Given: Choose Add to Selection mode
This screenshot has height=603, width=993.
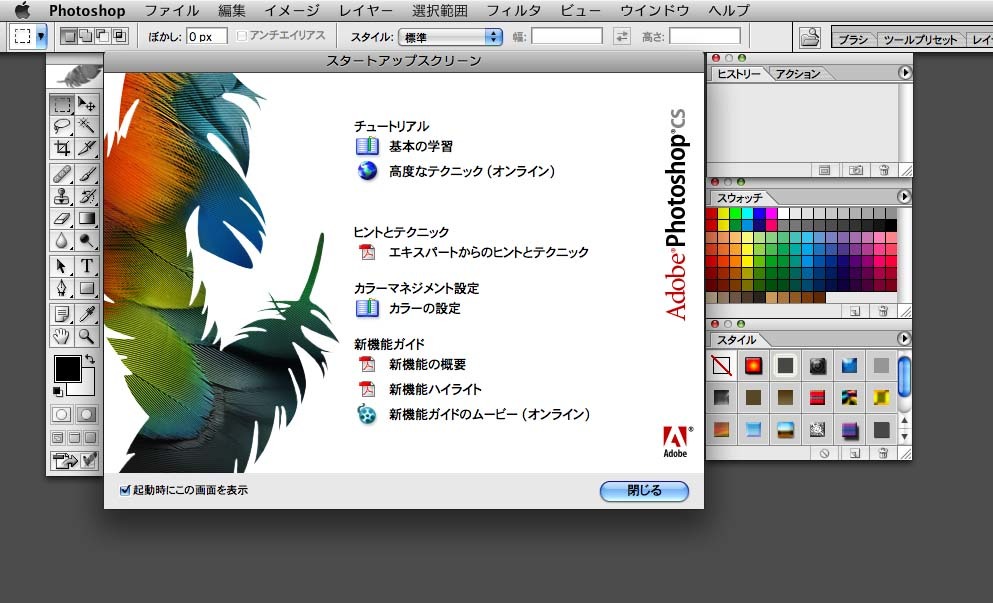Looking at the screenshot, I should (x=85, y=36).
